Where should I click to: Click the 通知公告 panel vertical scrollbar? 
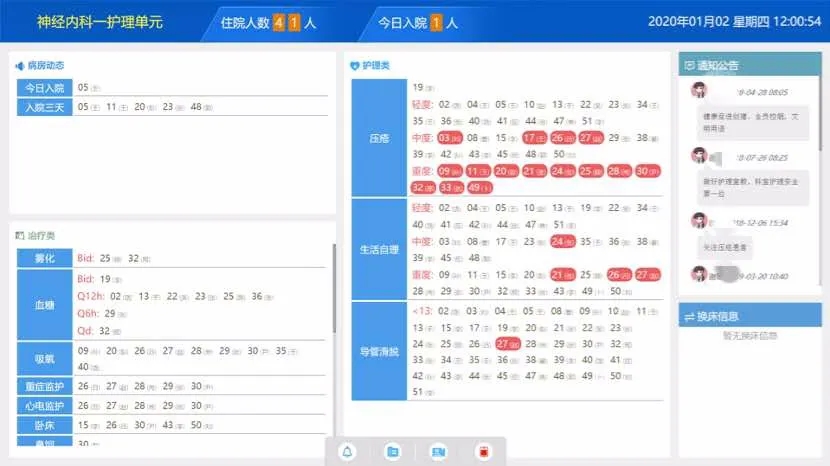[821, 114]
